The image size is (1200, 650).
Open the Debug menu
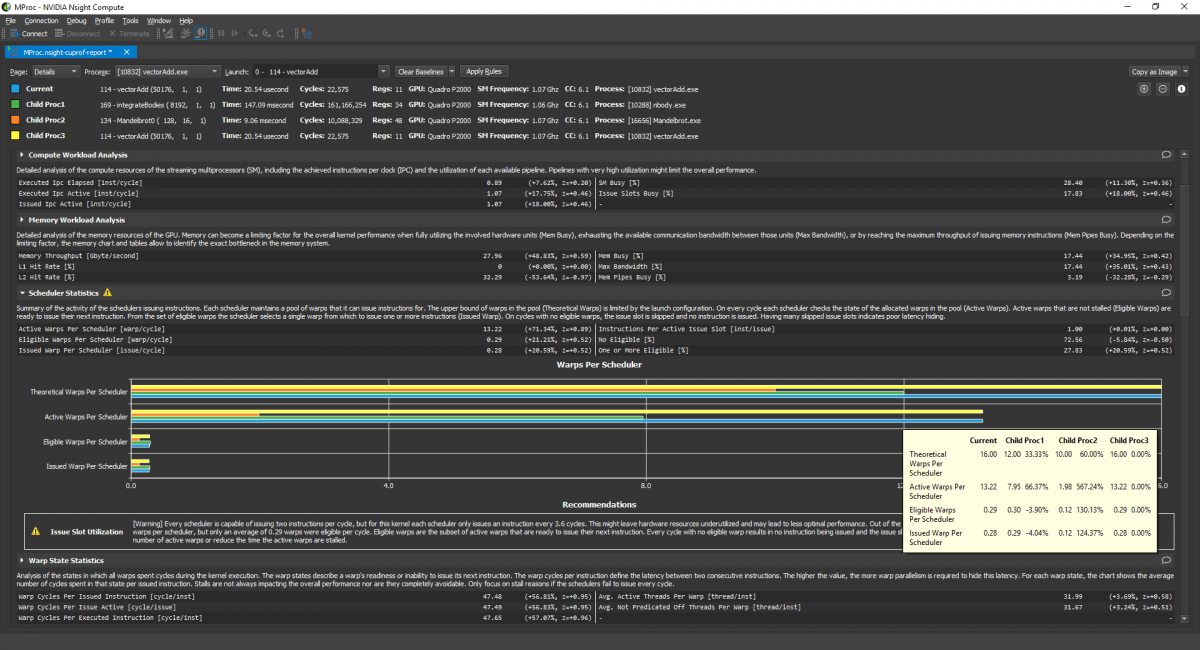coord(77,20)
